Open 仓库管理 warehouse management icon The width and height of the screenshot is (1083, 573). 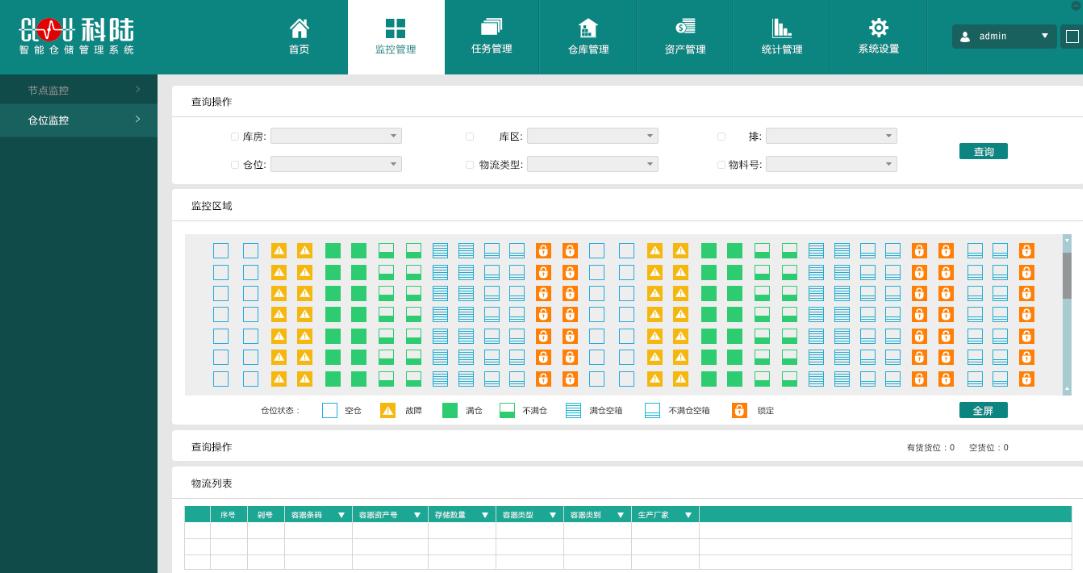click(588, 29)
